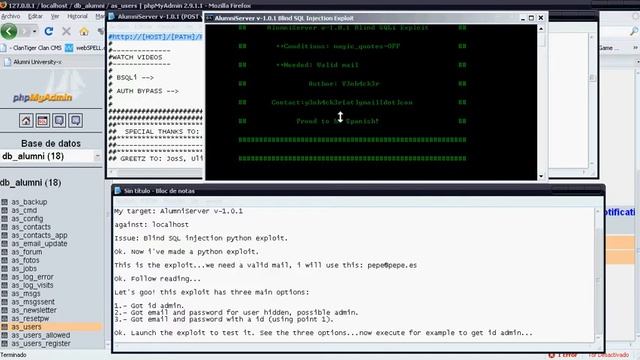Open the as_contacts_app table
This screenshot has height=360, width=640.
39,236
